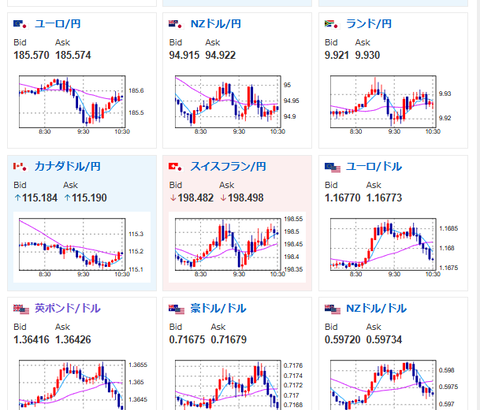Click the Swiss franc/Yen flag icon
The image size is (480, 410).
pyautogui.click(x=176, y=166)
